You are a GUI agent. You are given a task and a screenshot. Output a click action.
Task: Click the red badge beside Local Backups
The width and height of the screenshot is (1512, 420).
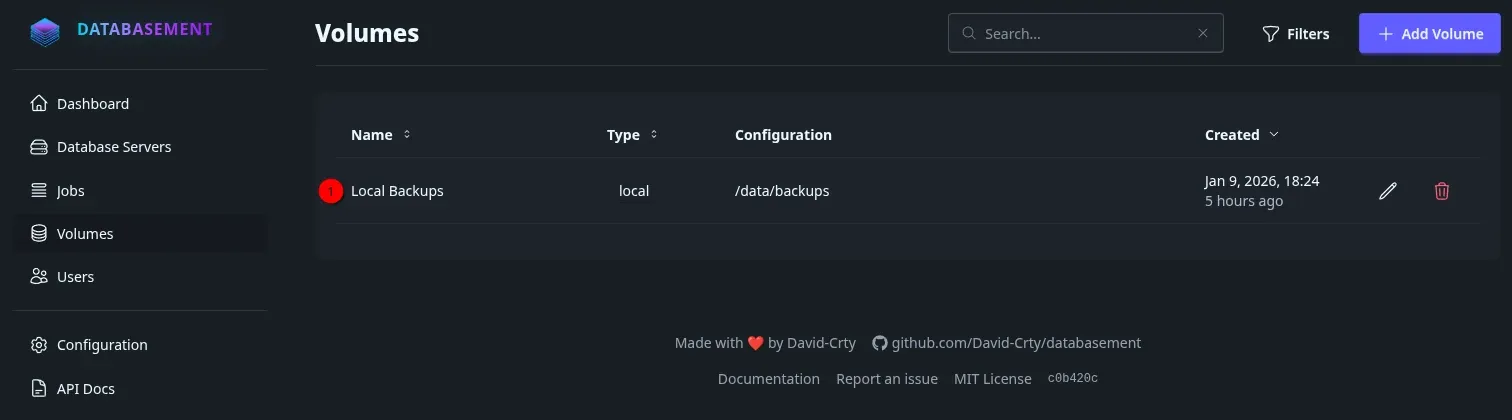click(x=331, y=191)
